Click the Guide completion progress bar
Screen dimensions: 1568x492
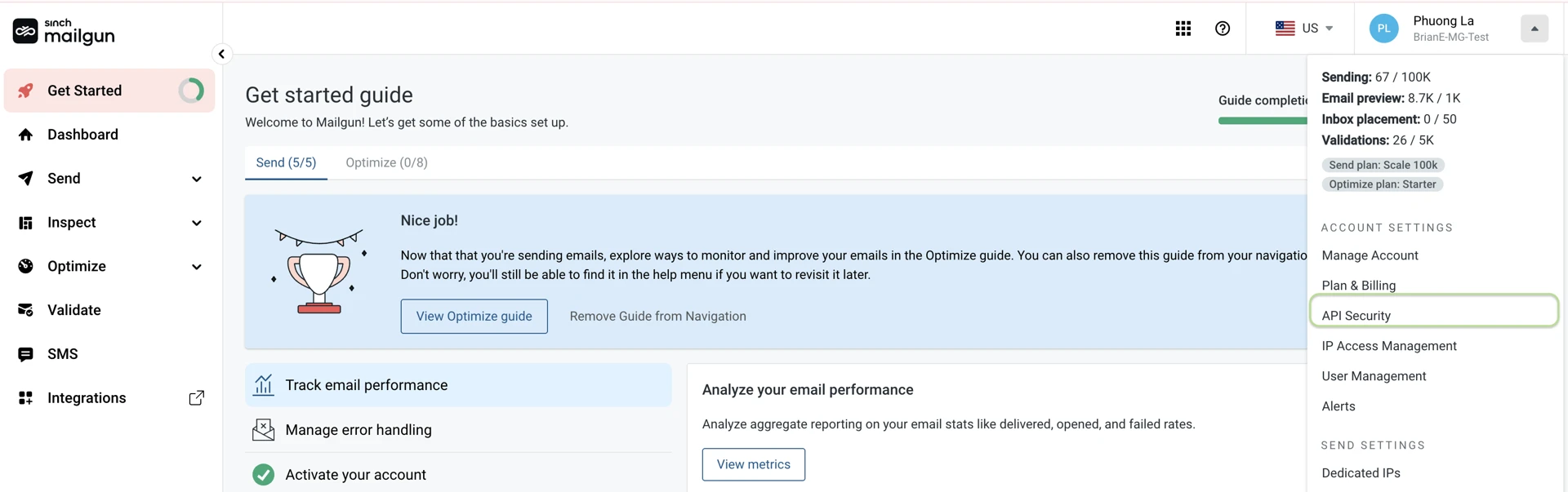click(x=1263, y=121)
